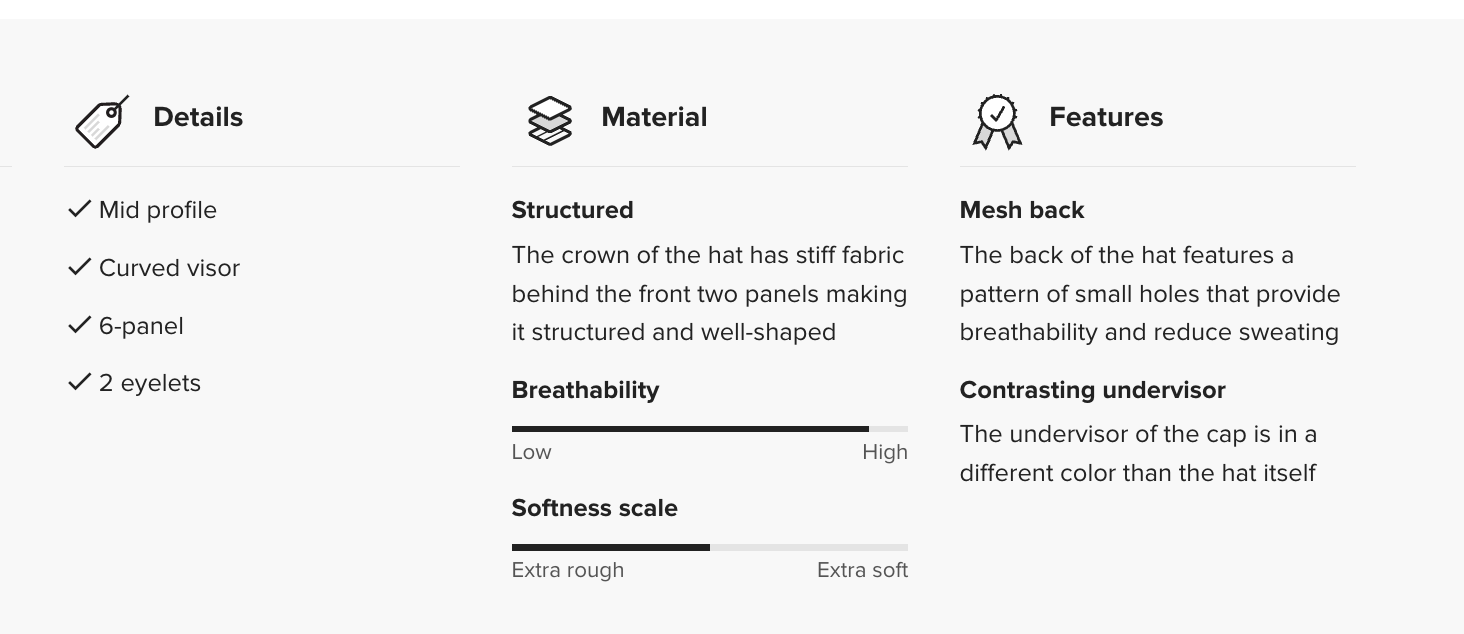Click the checkmark beside Mid profile
The height and width of the screenshot is (634, 1464).
tap(80, 209)
